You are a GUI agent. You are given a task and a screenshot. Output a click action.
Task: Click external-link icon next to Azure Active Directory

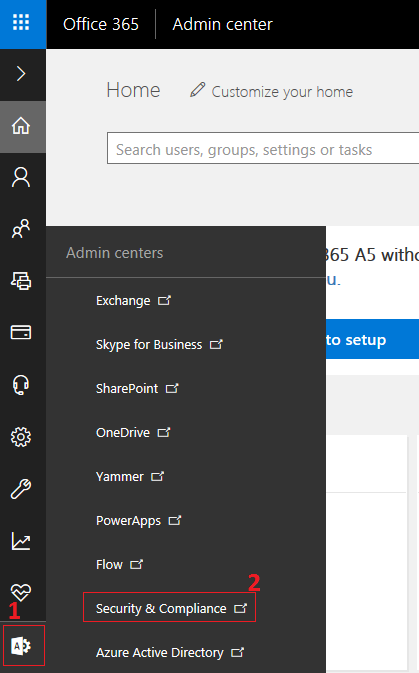point(238,652)
